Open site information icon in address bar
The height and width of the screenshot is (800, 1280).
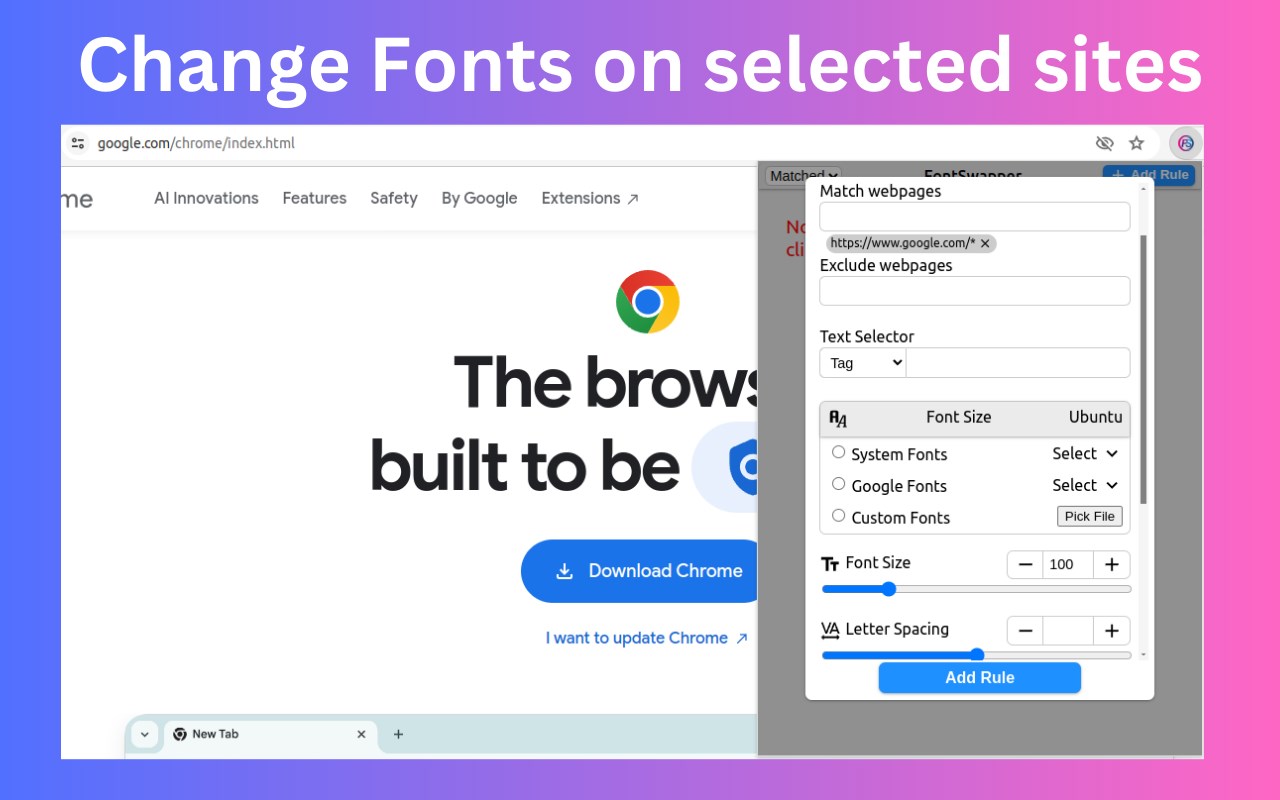[78, 143]
